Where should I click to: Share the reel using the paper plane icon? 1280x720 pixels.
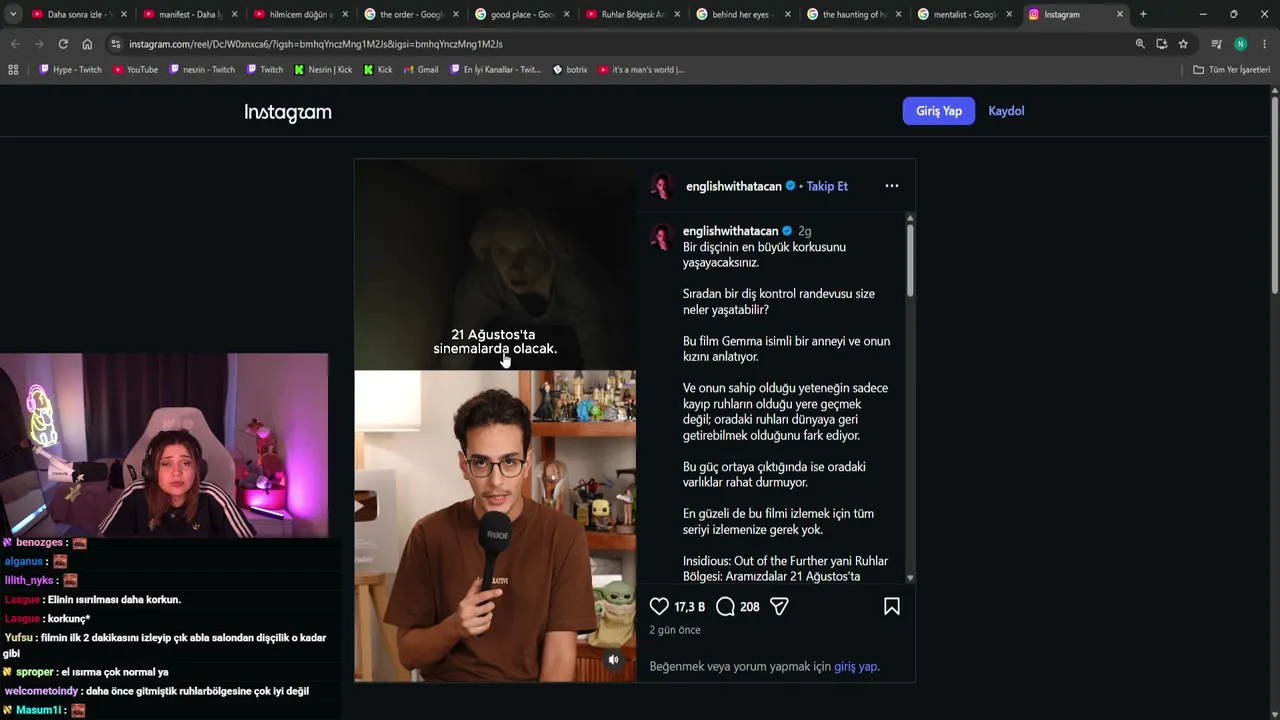[x=780, y=606]
